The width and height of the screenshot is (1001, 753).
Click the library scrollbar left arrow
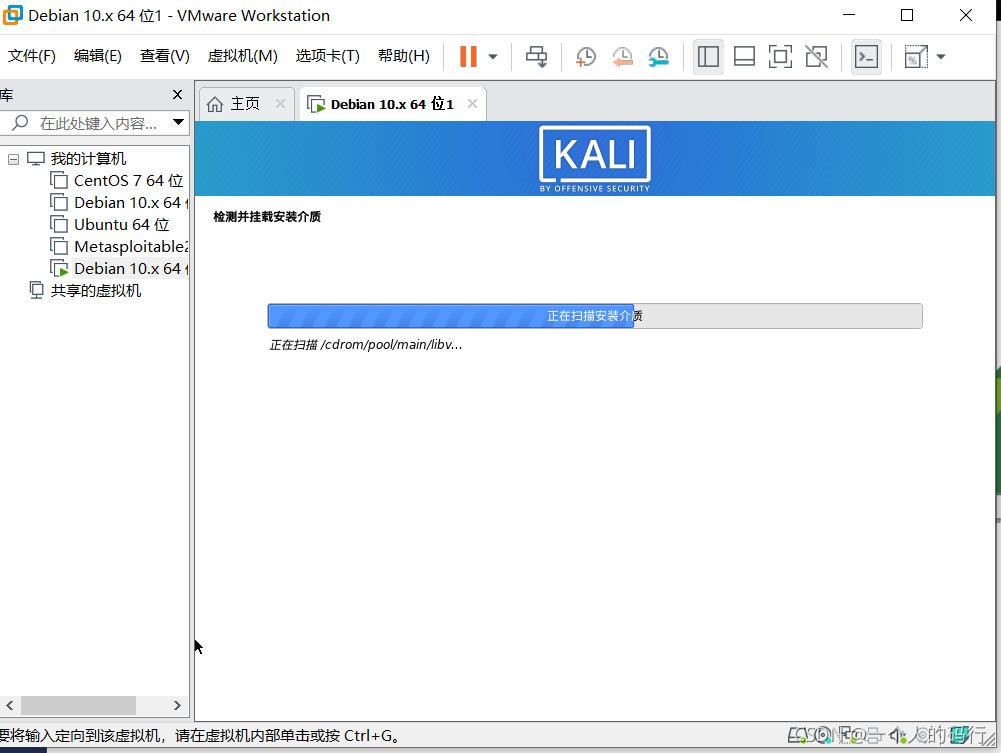(10, 705)
